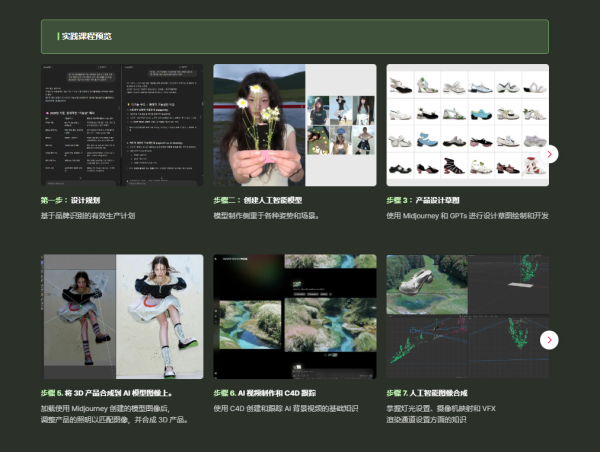Open the AI image compositing 3D viewport thumbnail
Image resolution: width=600 pixels, height=452 pixels.
pos(468,317)
